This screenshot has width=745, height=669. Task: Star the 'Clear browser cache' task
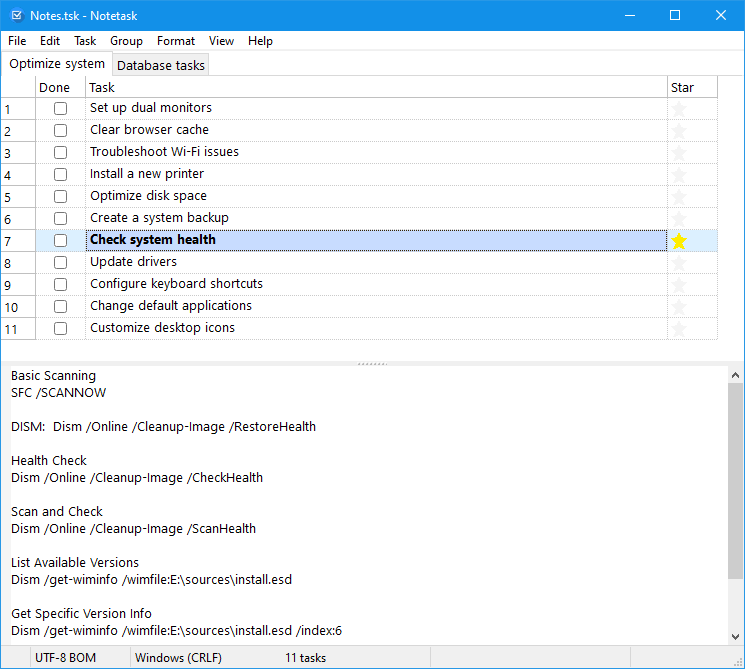tap(679, 131)
